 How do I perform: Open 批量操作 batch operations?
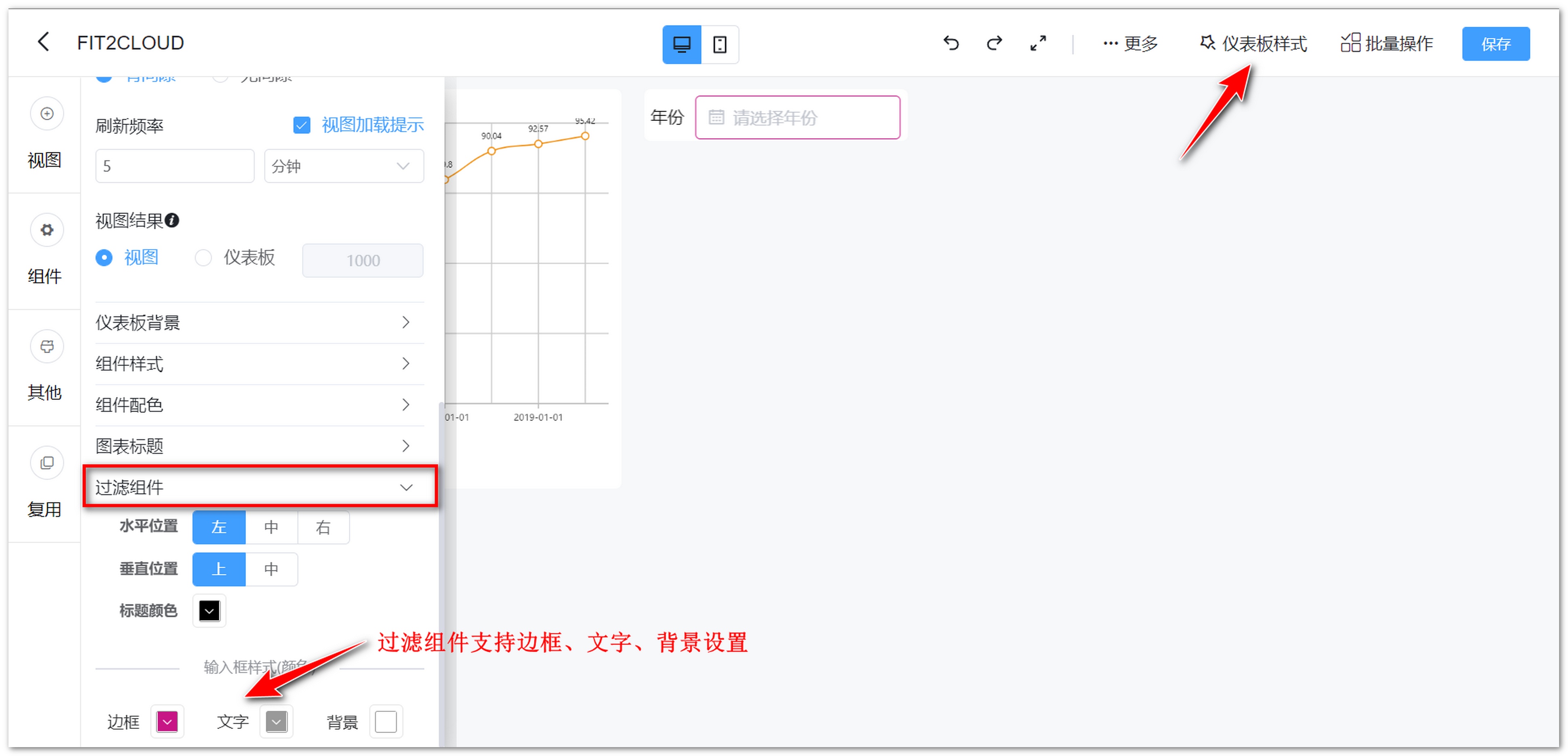1387,44
